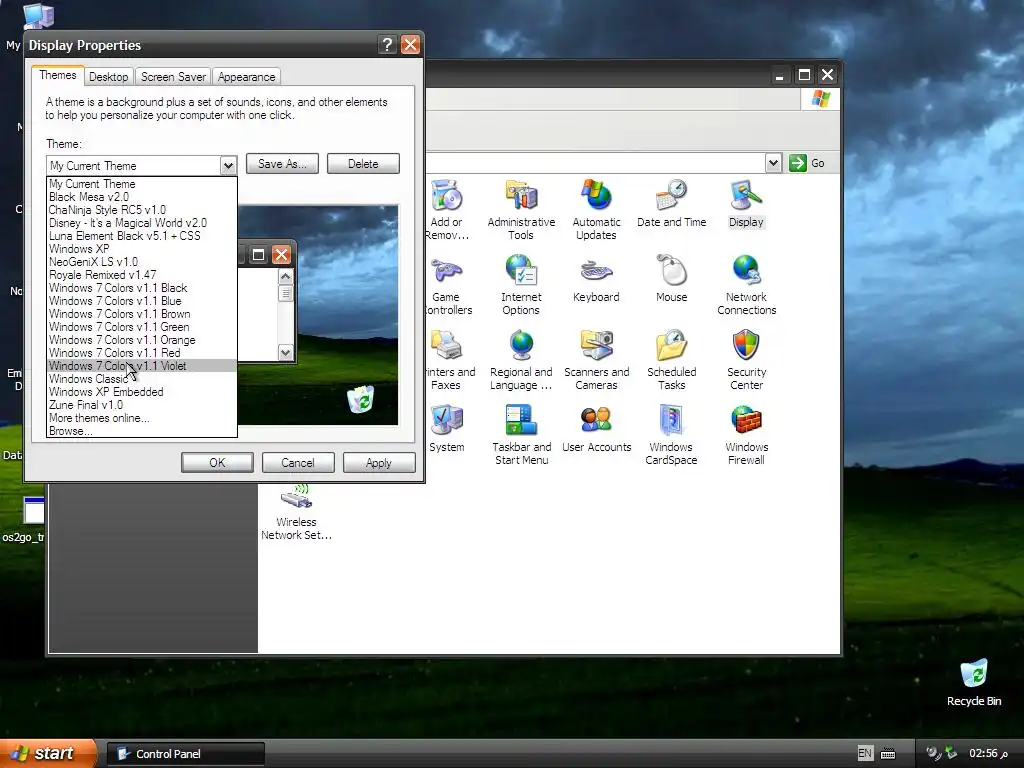
Task: Click the Save As button
Action: click(282, 164)
